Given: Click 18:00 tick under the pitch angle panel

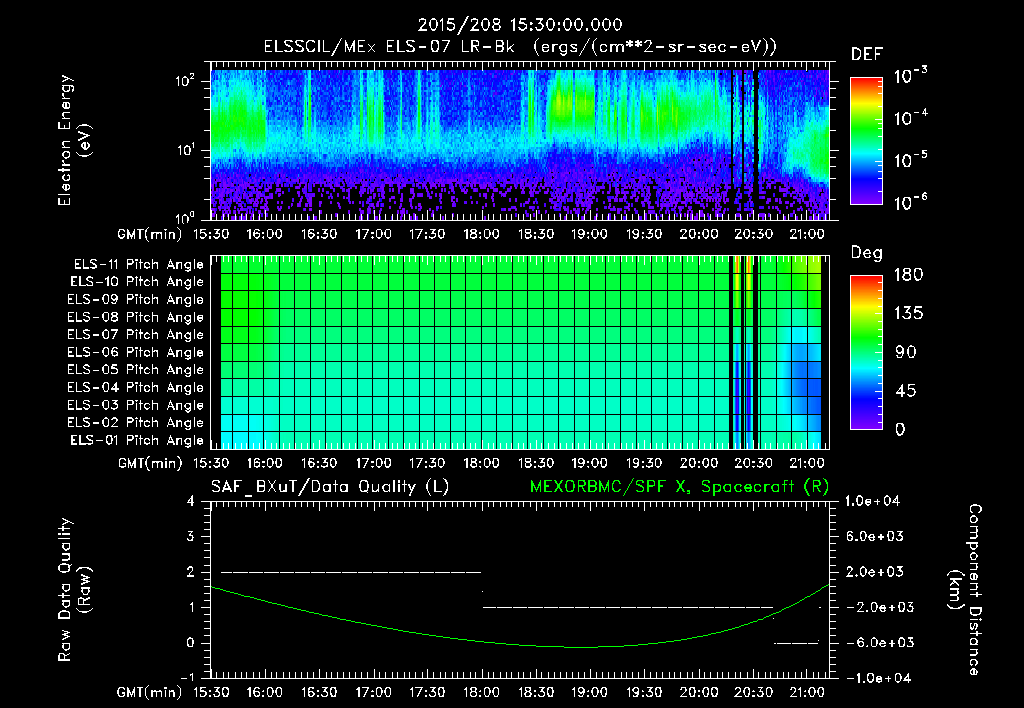Looking at the screenshot, I should tap(481, 464).
